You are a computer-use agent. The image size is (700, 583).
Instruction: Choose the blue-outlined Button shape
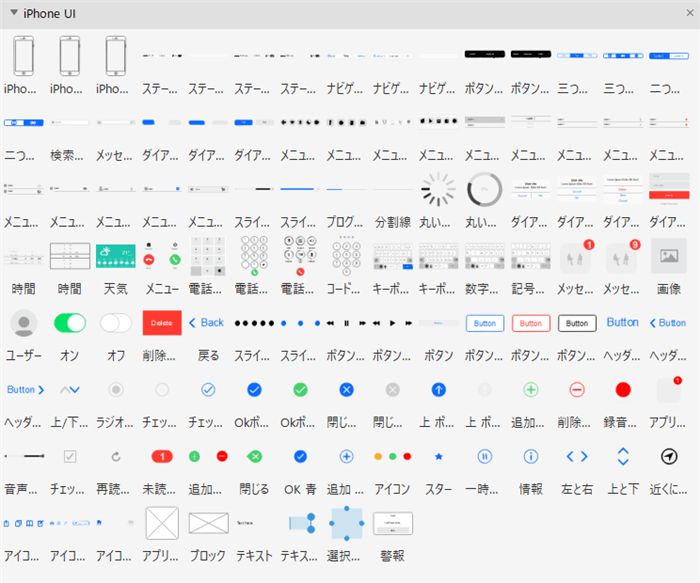[484, 323]
